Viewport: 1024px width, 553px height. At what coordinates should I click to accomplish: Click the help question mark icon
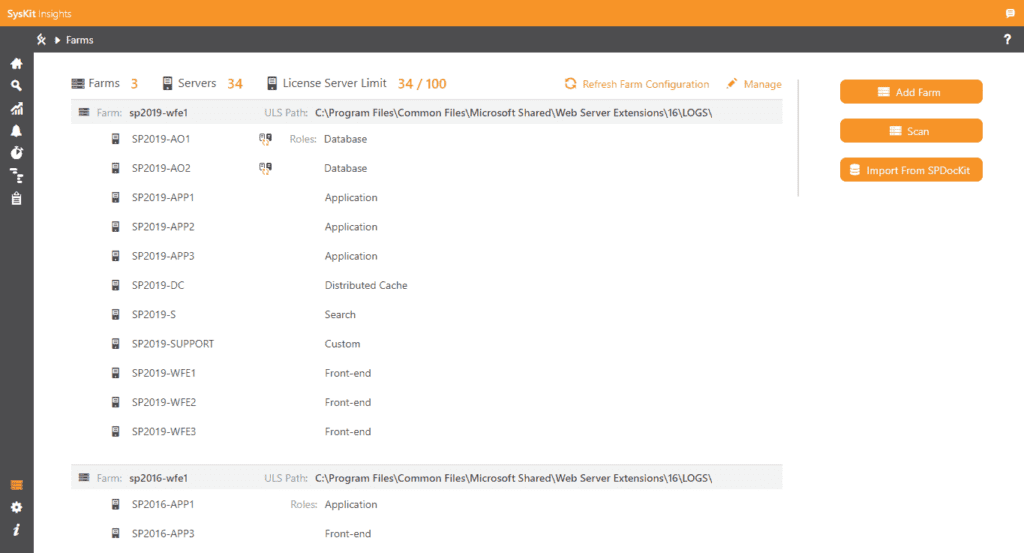coord(1007,39)
